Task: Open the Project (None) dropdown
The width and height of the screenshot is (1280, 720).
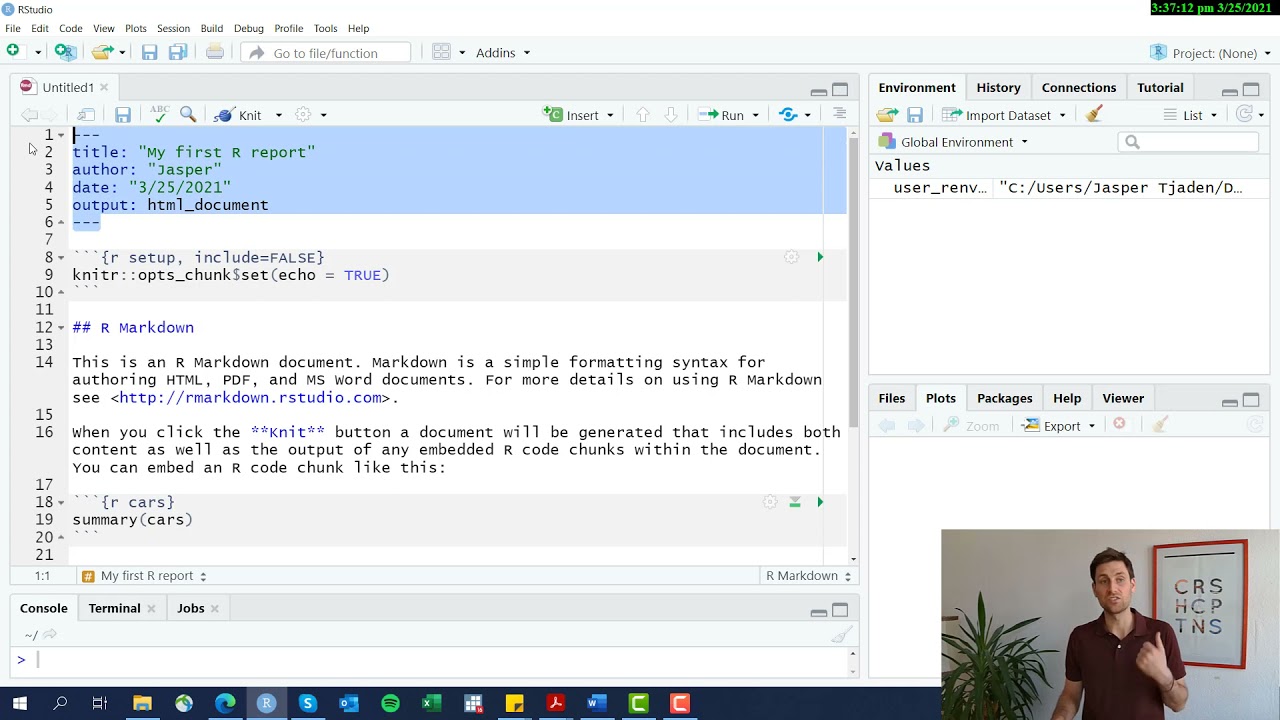Action: coord(1213,53)
